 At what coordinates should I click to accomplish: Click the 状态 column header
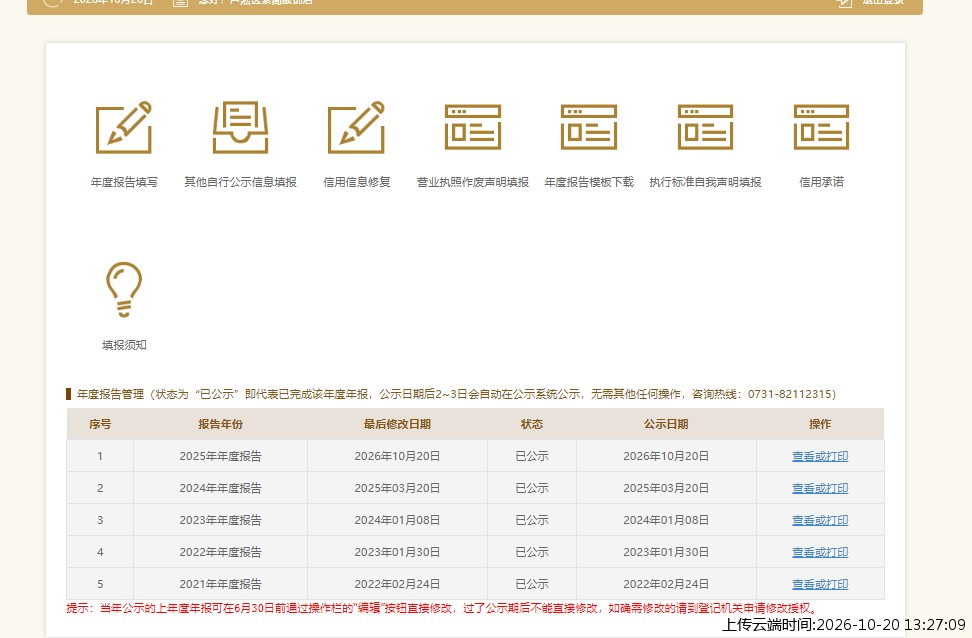pos(532,424)
